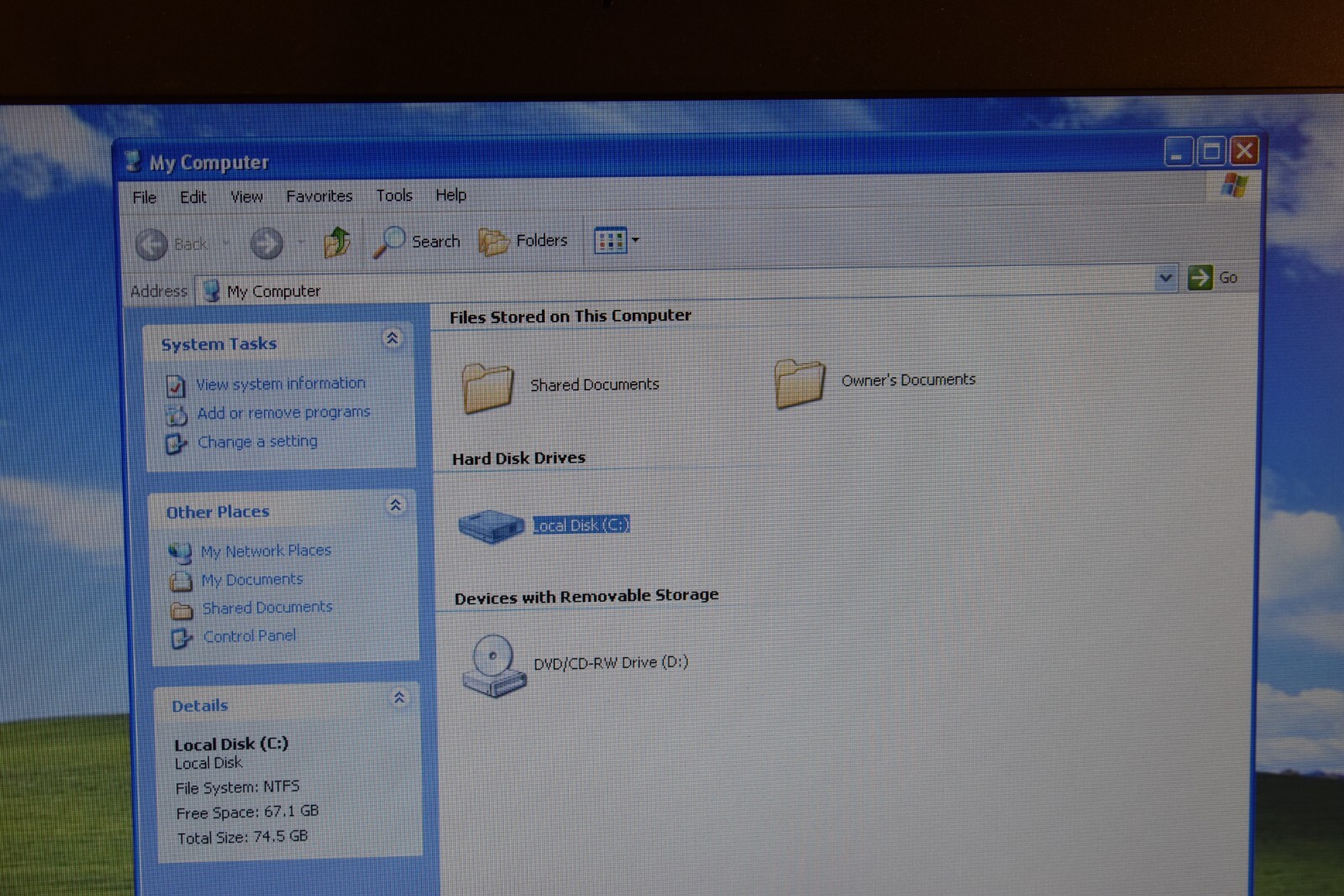1344x896 pixels.
Task: Open the View menu
Action: [246, 196]
